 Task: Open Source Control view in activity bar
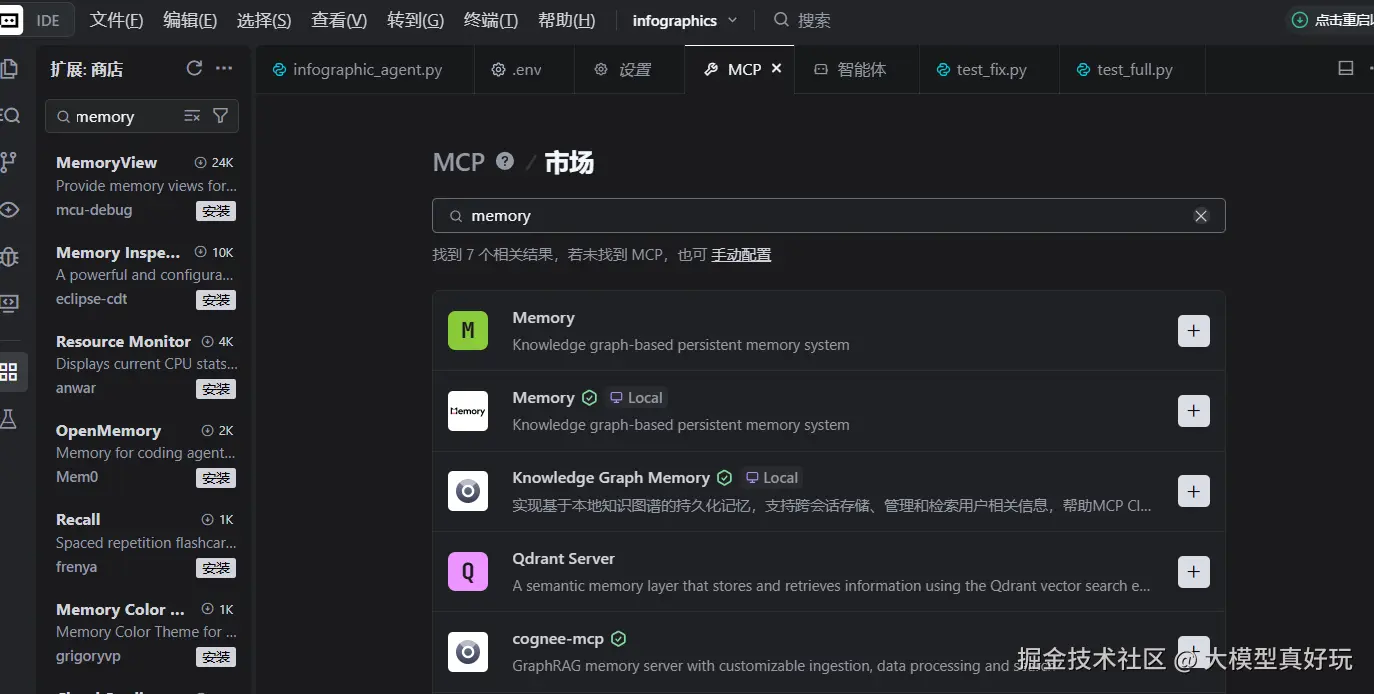9,162
